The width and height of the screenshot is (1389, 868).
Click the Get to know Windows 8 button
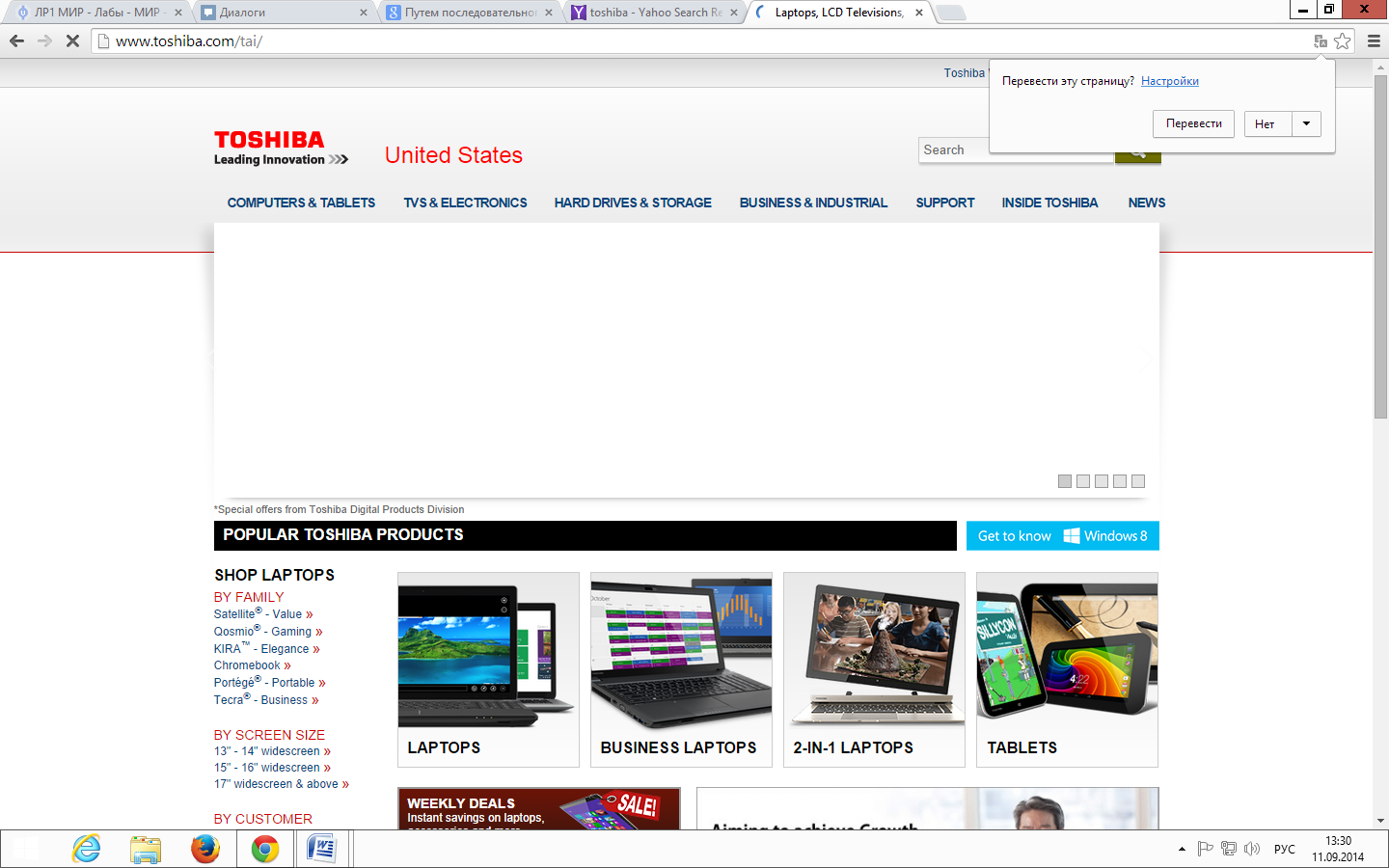pos(1062,536)
